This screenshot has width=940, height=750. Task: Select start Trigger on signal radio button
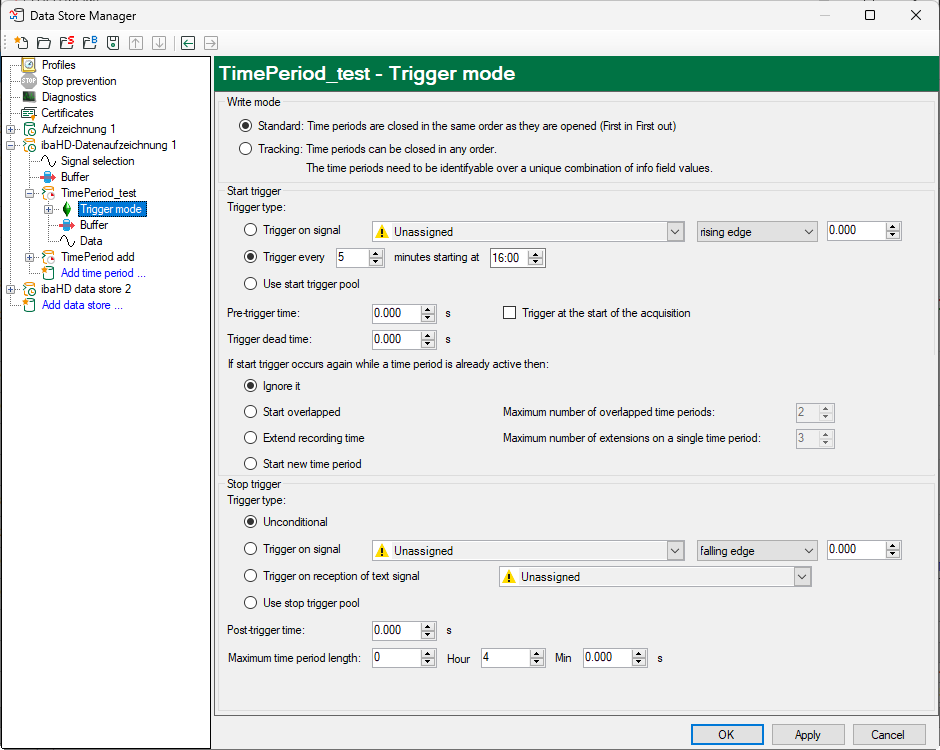[250, 230]
